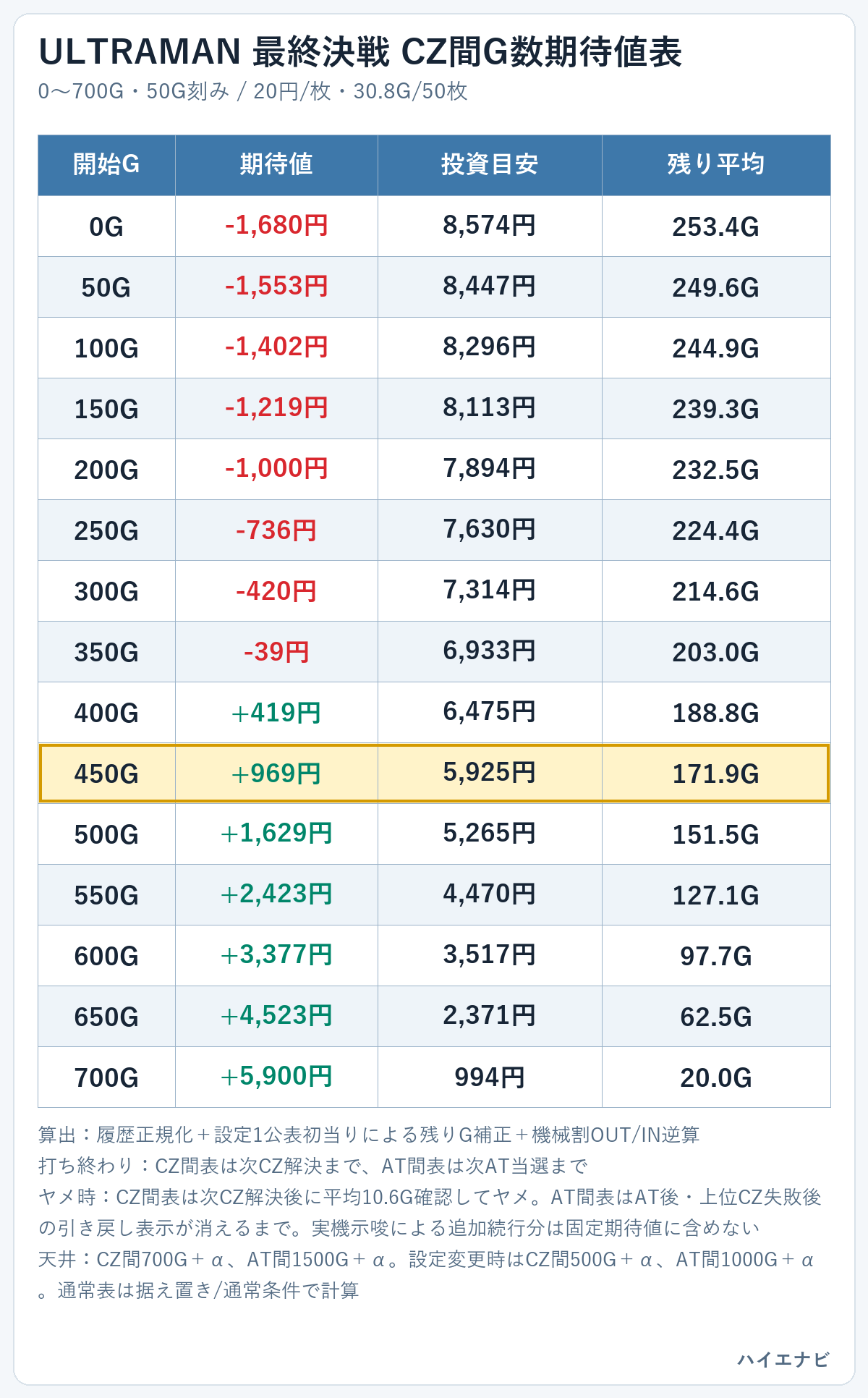This screenshot has width=868, height=1398.
Task: Click the 7,894円 cell
Action: [490, 469]
